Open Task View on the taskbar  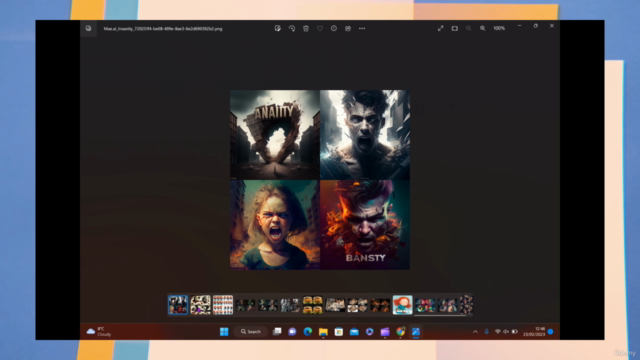click(277, 331)
